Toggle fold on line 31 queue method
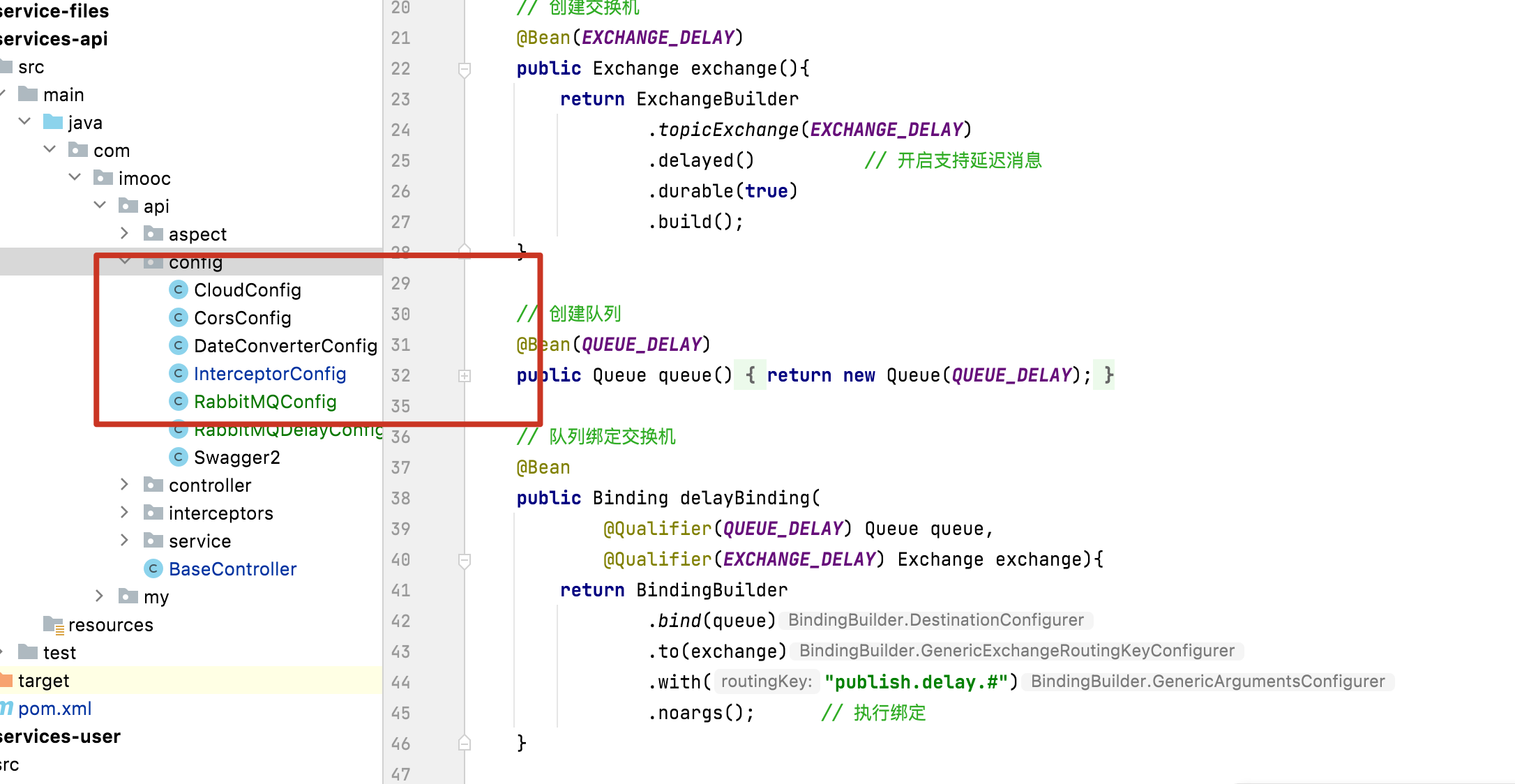 [x=464, y=375]
